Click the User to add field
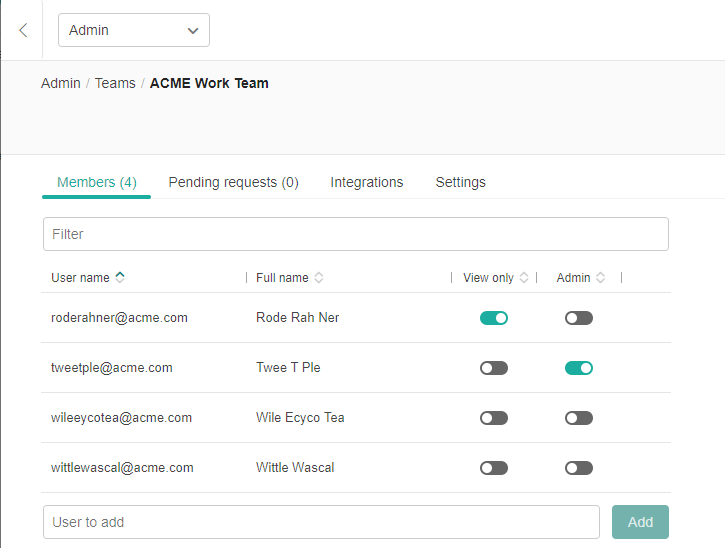Viewport: 725px width, 548px height. pyautogui.click(x=321, y=522)
